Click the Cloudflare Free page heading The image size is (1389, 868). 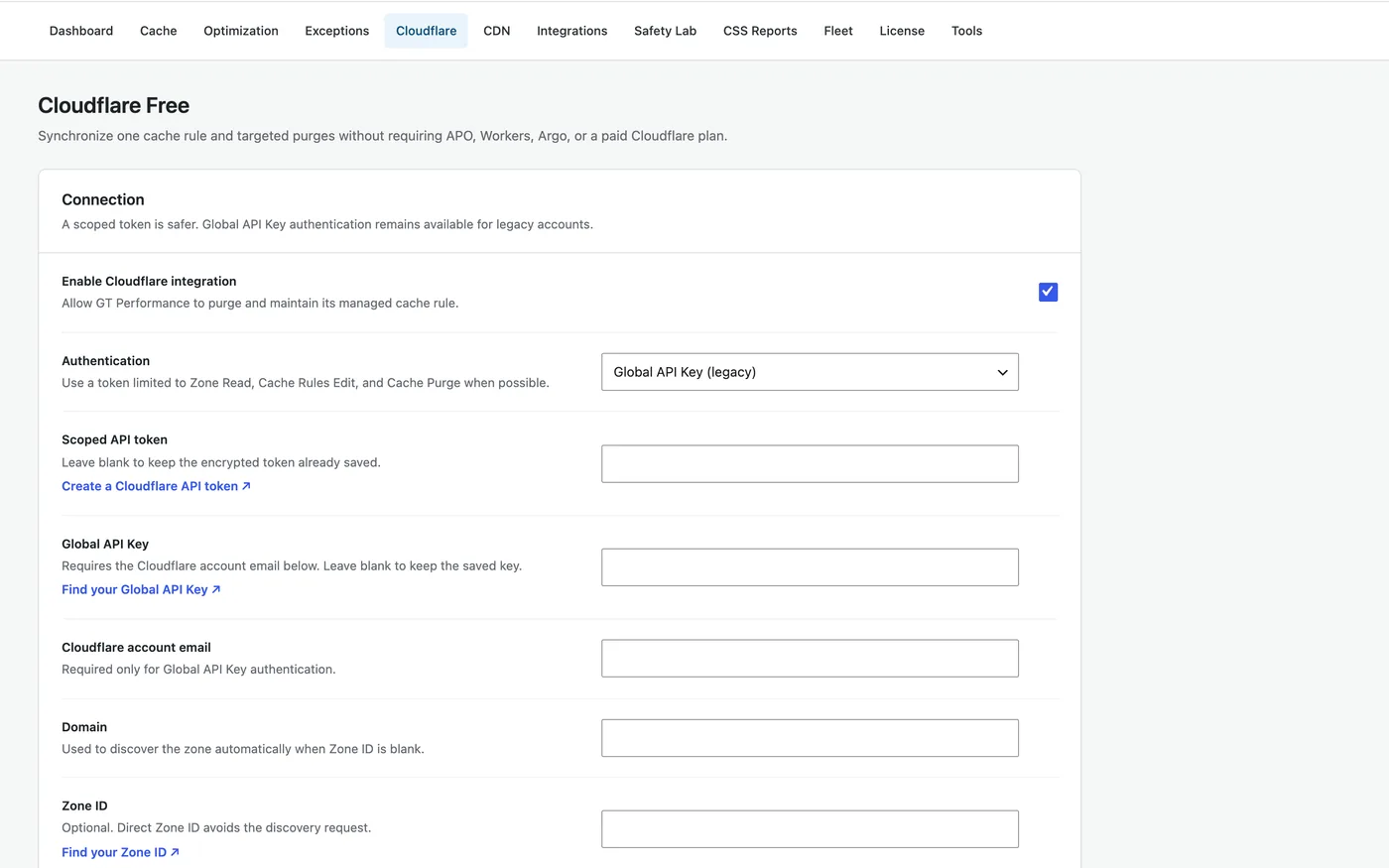coord(114,105)
